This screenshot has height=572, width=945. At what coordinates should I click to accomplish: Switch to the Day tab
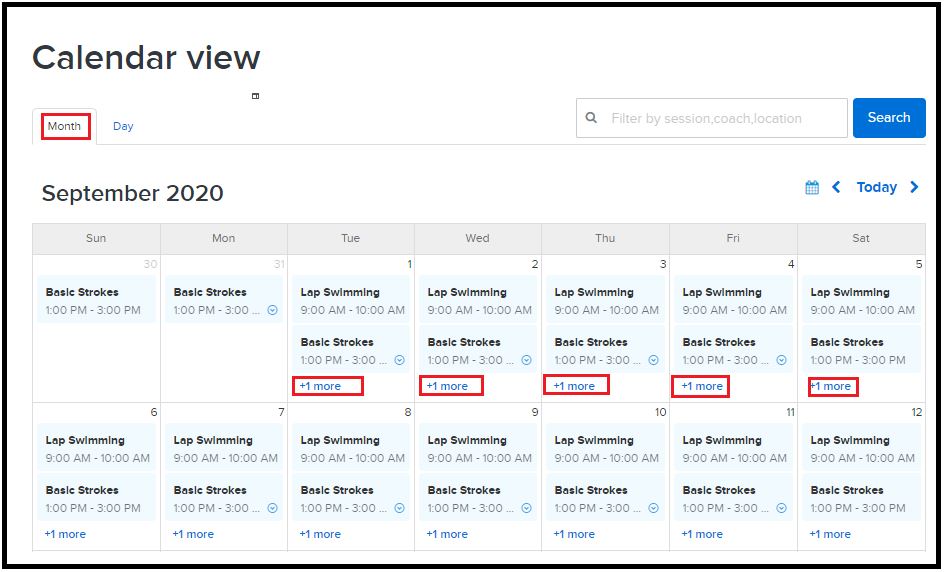pyautogui.click(x=123, y=127)
